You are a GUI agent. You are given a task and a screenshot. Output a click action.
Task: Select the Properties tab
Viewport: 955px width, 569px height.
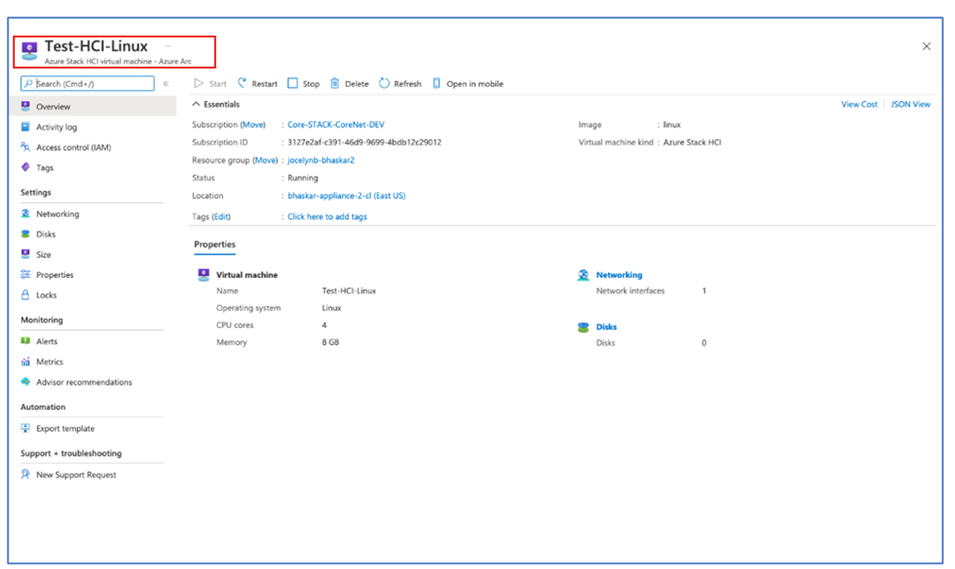pyautogui.click(x=214, y=244)
